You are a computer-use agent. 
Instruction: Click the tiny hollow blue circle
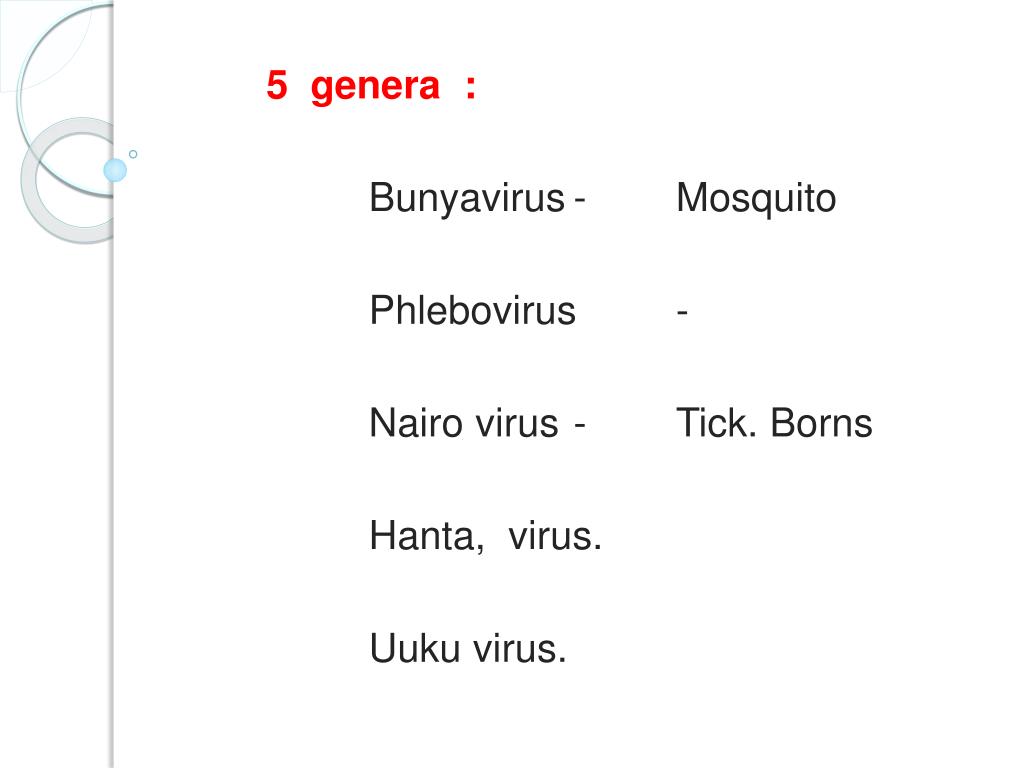(x=133, y=154)
